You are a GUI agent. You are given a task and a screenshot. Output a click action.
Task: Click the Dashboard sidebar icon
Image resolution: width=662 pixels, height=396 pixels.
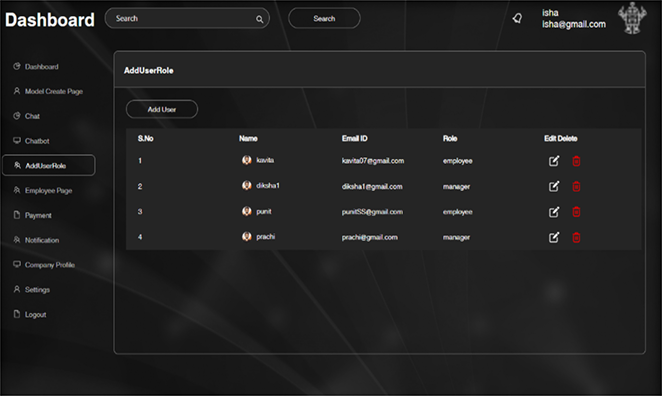pos(17,66)
